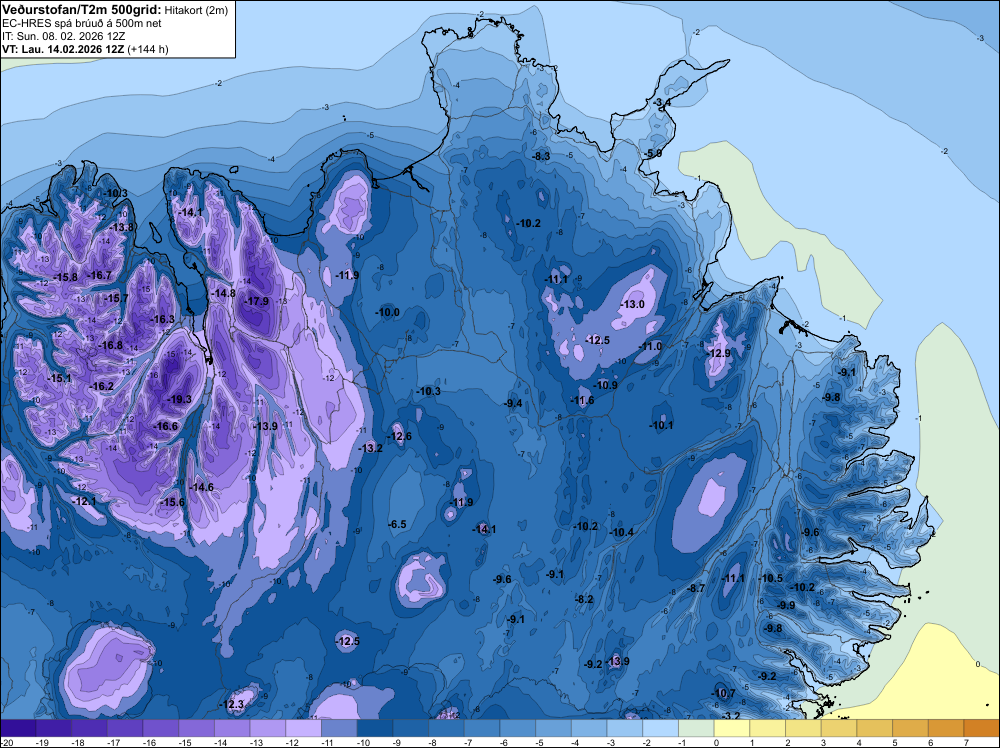Viewport: 1000px width, 748px height.
Task: Click legend swatch between 0 and 1
Action: point(732,728)
